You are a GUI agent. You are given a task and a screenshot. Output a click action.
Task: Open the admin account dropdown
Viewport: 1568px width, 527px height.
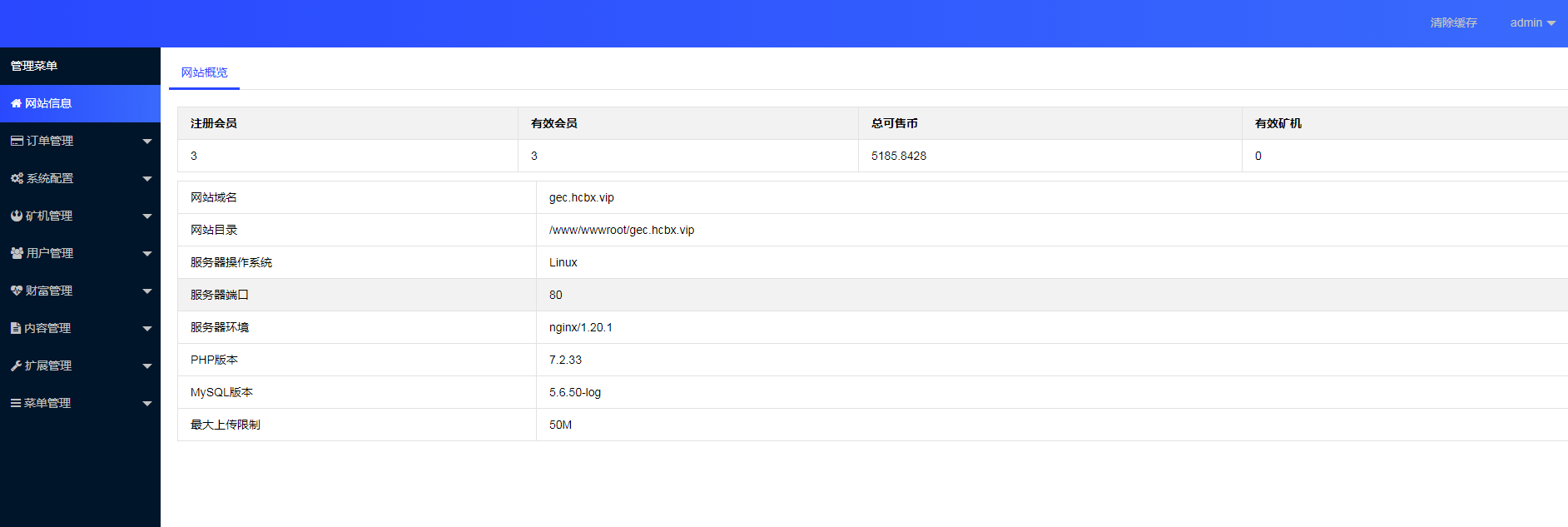pos(1532,22)
